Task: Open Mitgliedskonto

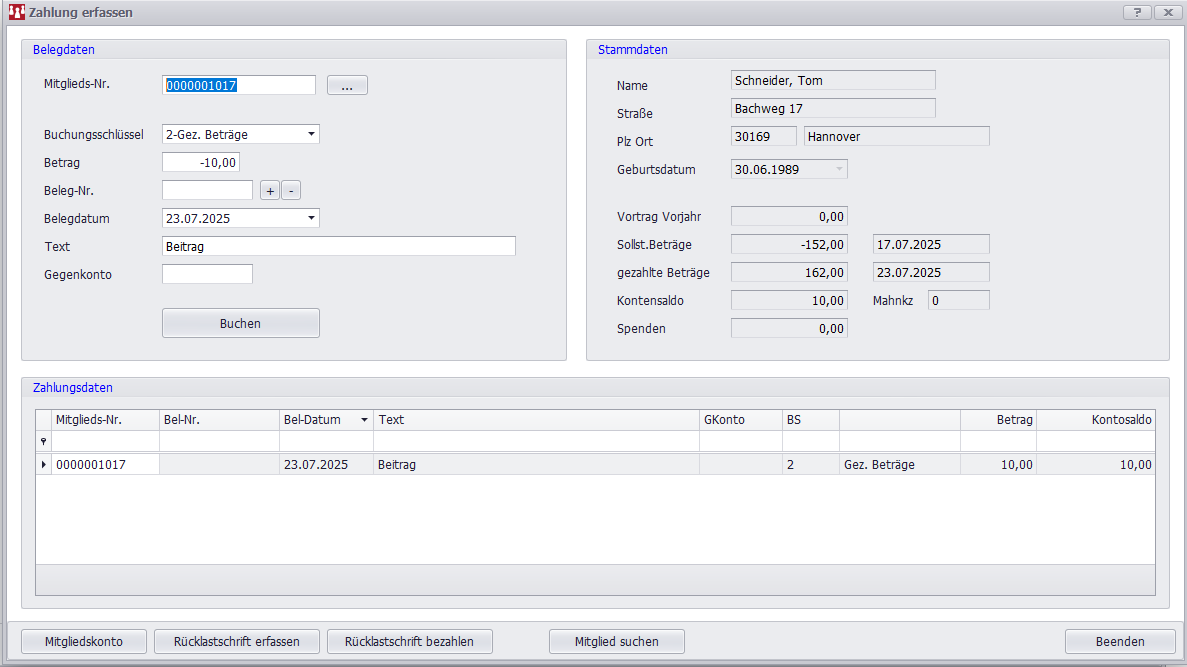Action: pyautogui.click(x=84, y=641)
